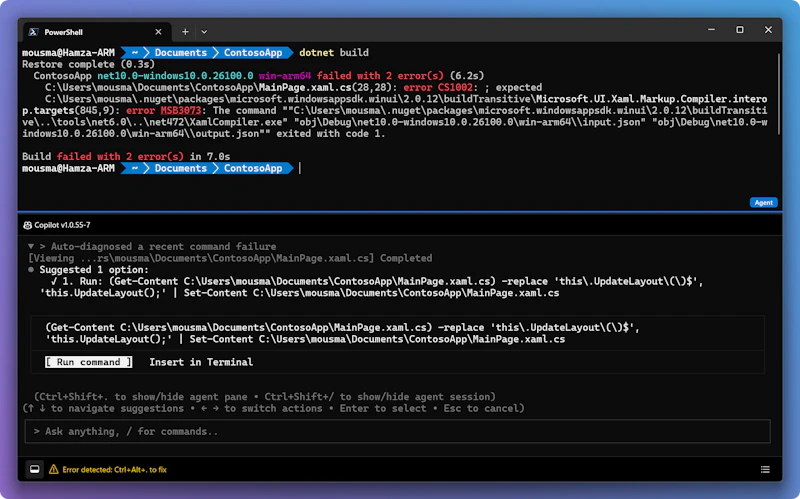This screenshot has height=499, width=800.
Task: Select the PowerShell tab
Action: click(x=95, y=32)
